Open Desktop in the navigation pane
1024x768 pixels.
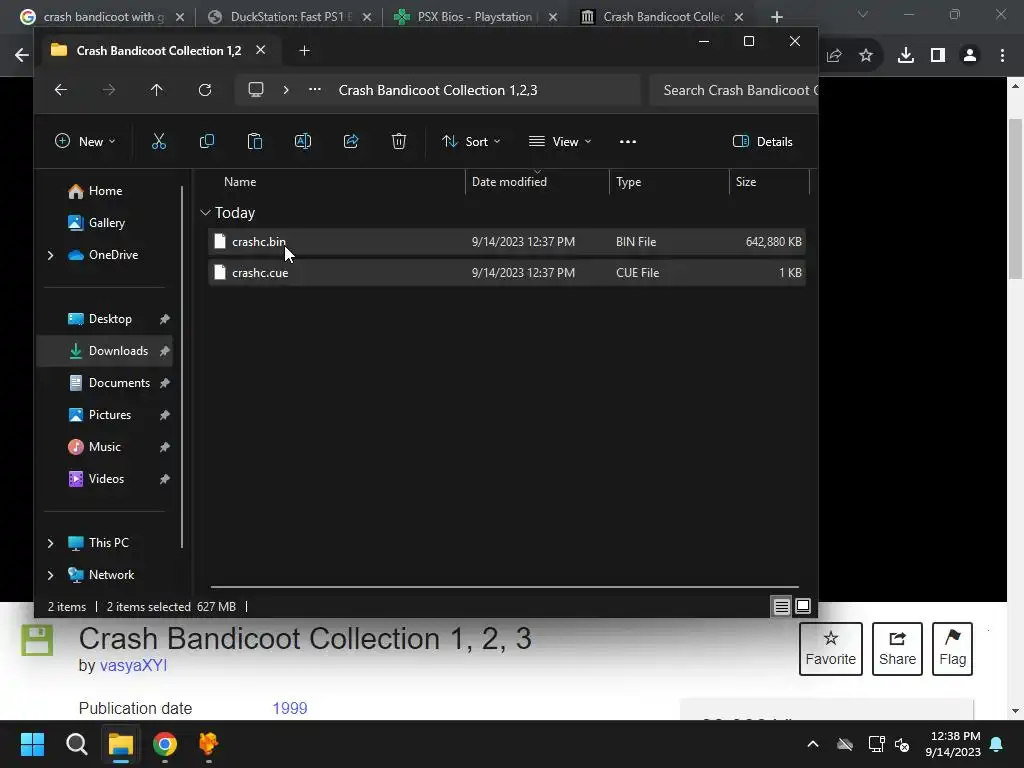point(110,319)
